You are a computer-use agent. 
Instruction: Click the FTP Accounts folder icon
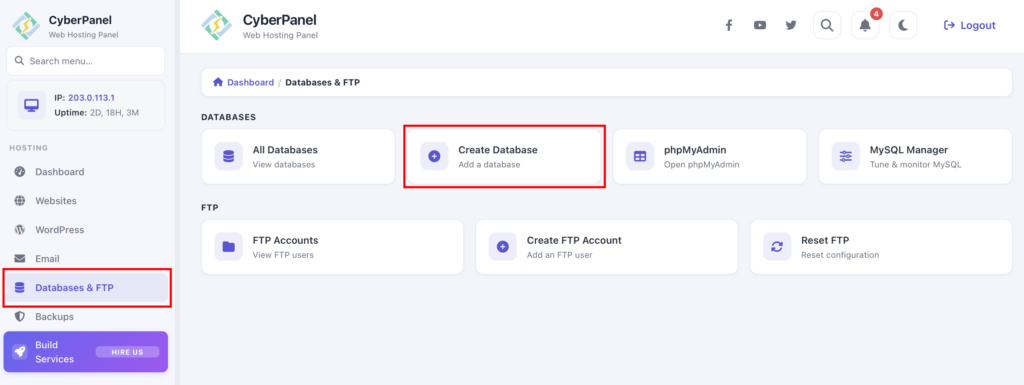[x=229, y=247]
